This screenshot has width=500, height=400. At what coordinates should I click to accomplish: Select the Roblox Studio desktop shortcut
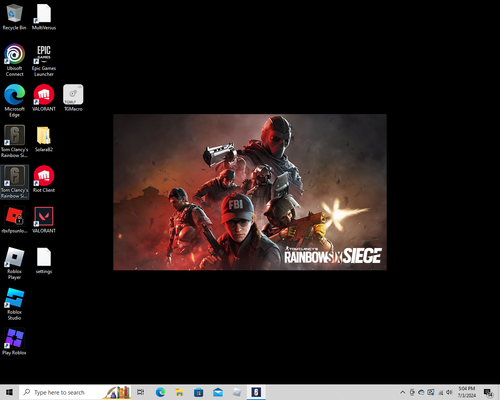(14, 304)
